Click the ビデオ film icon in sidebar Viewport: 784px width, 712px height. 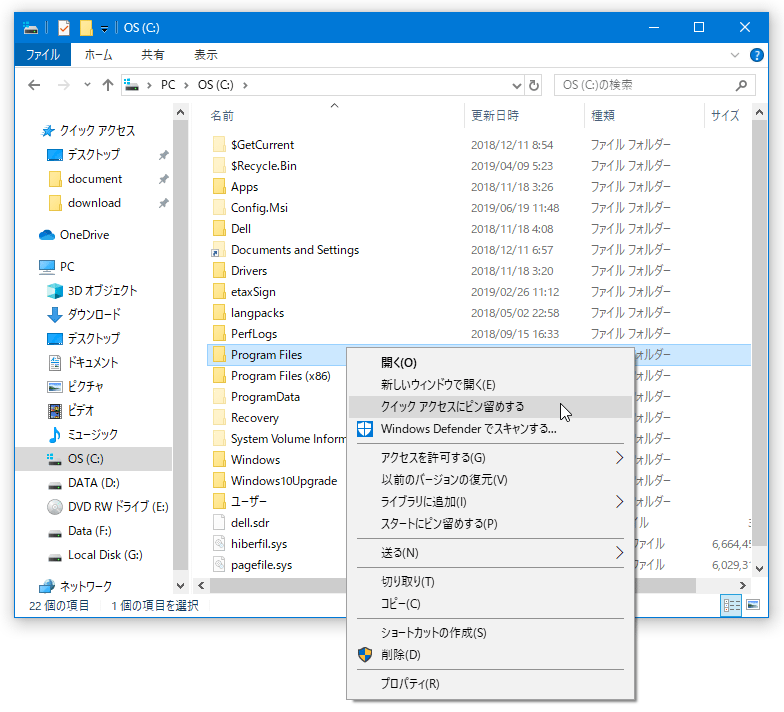54,411
